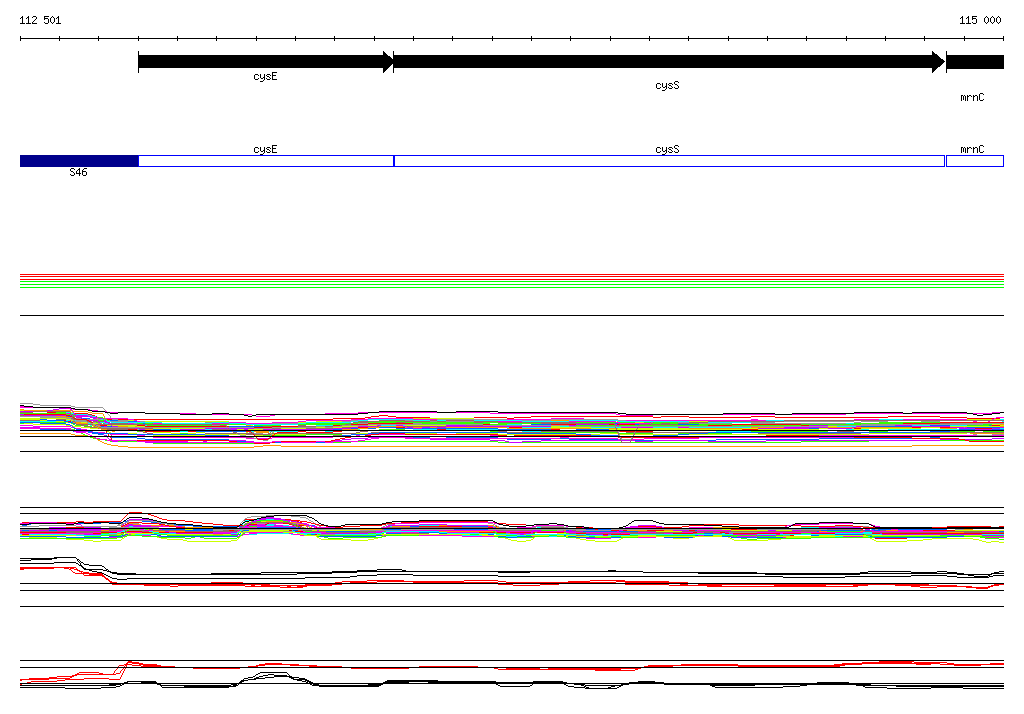1024x714 pixels.
Task: Click the S46 segment label
Action: (x=78, y=172)
